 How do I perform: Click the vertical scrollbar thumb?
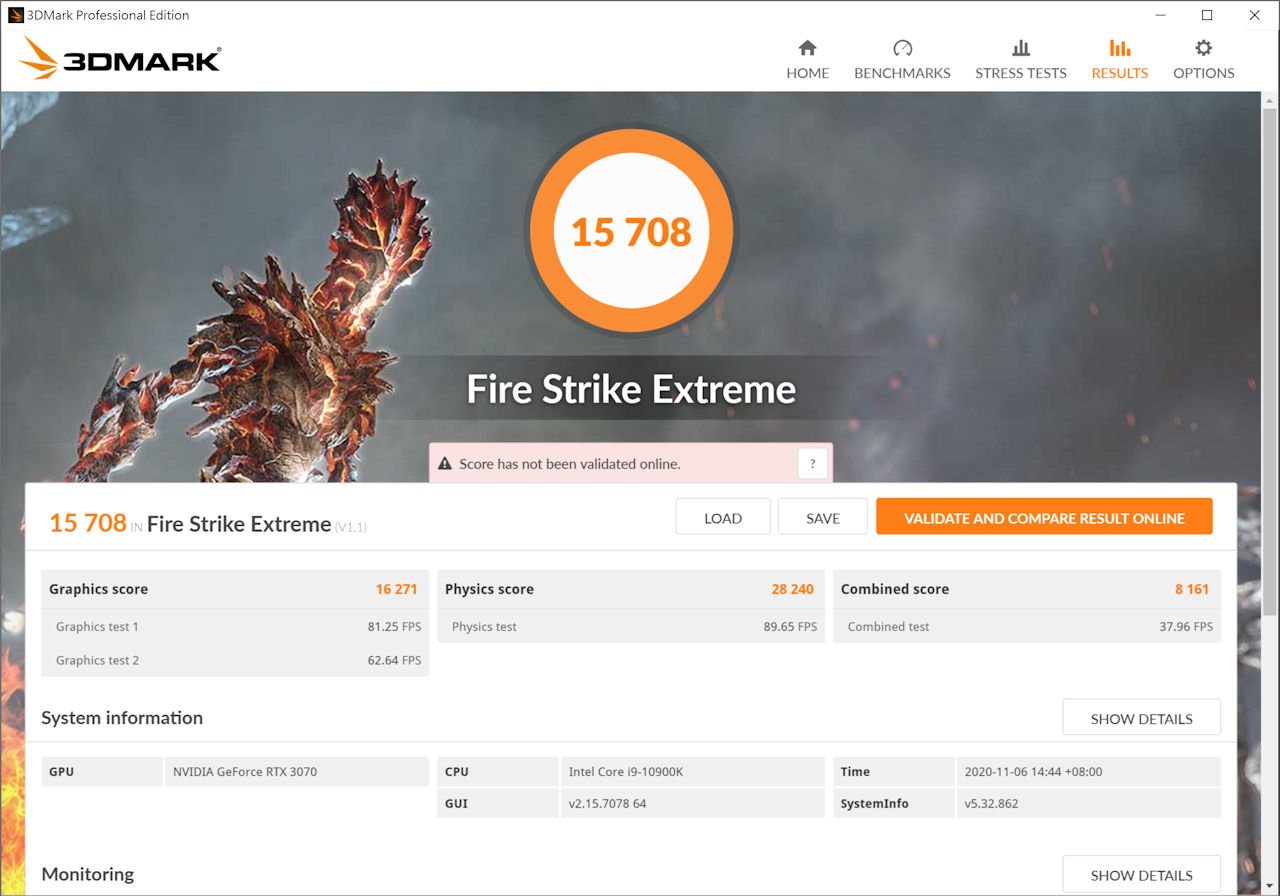click(1270, 362)
